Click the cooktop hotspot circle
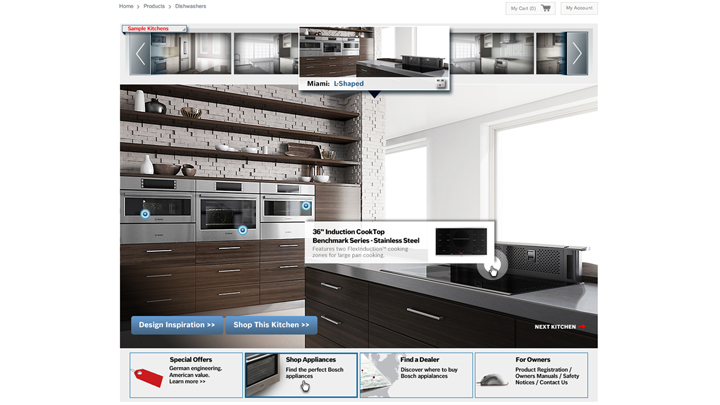 [492, 265]
